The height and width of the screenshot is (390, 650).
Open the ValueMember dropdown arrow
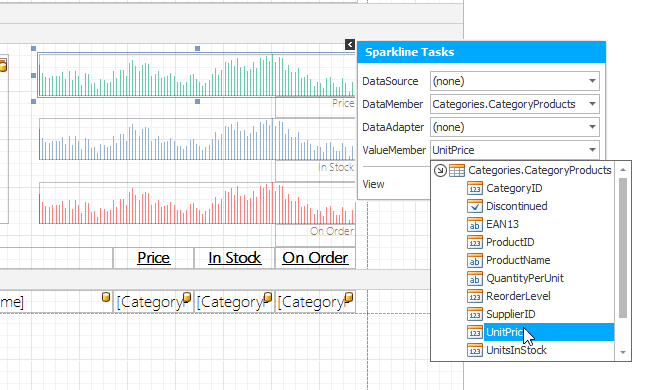592,150
